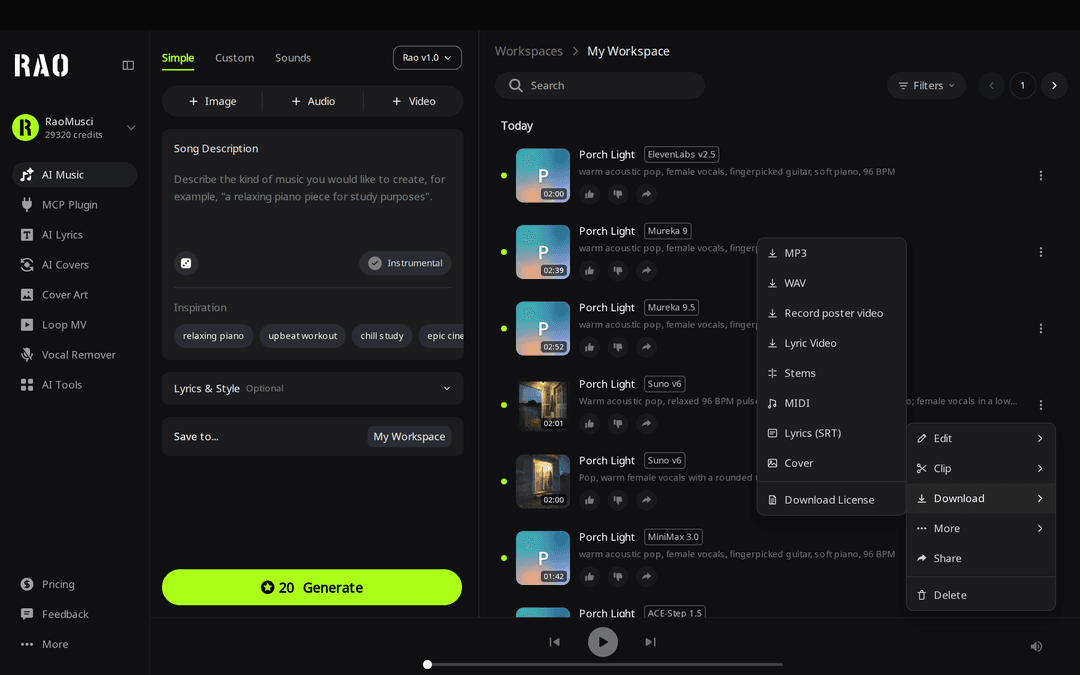Screen dimensions: 1080x675
Task: Open the Download submenu entry
Action: (981, 499)
